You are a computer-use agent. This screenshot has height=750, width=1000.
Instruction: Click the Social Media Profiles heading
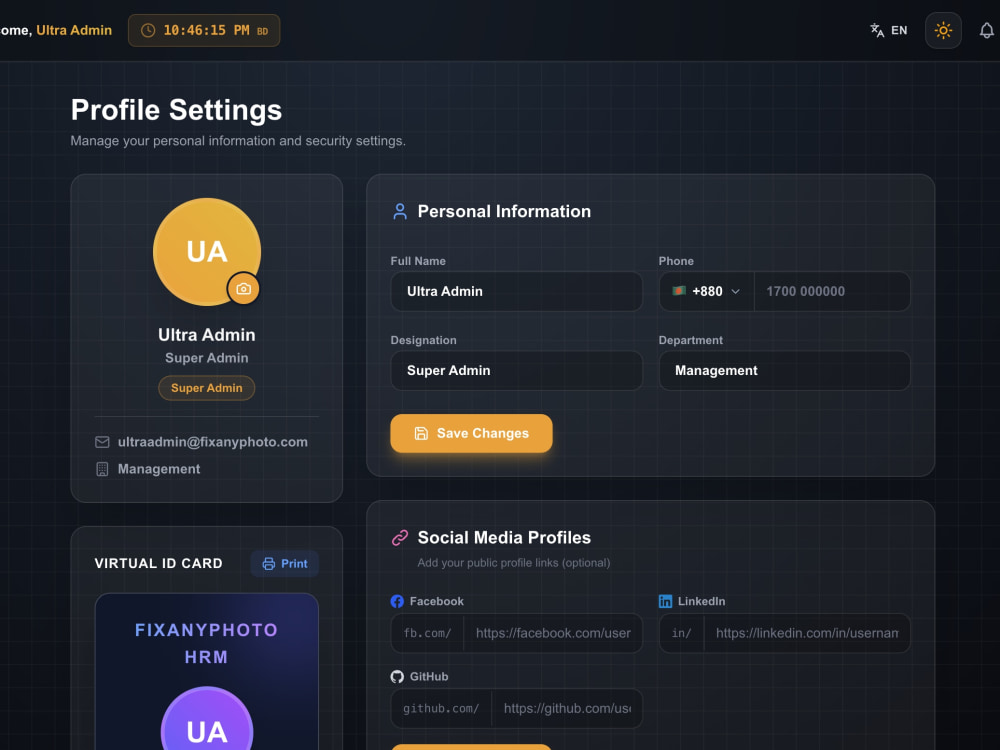point(504,538)
